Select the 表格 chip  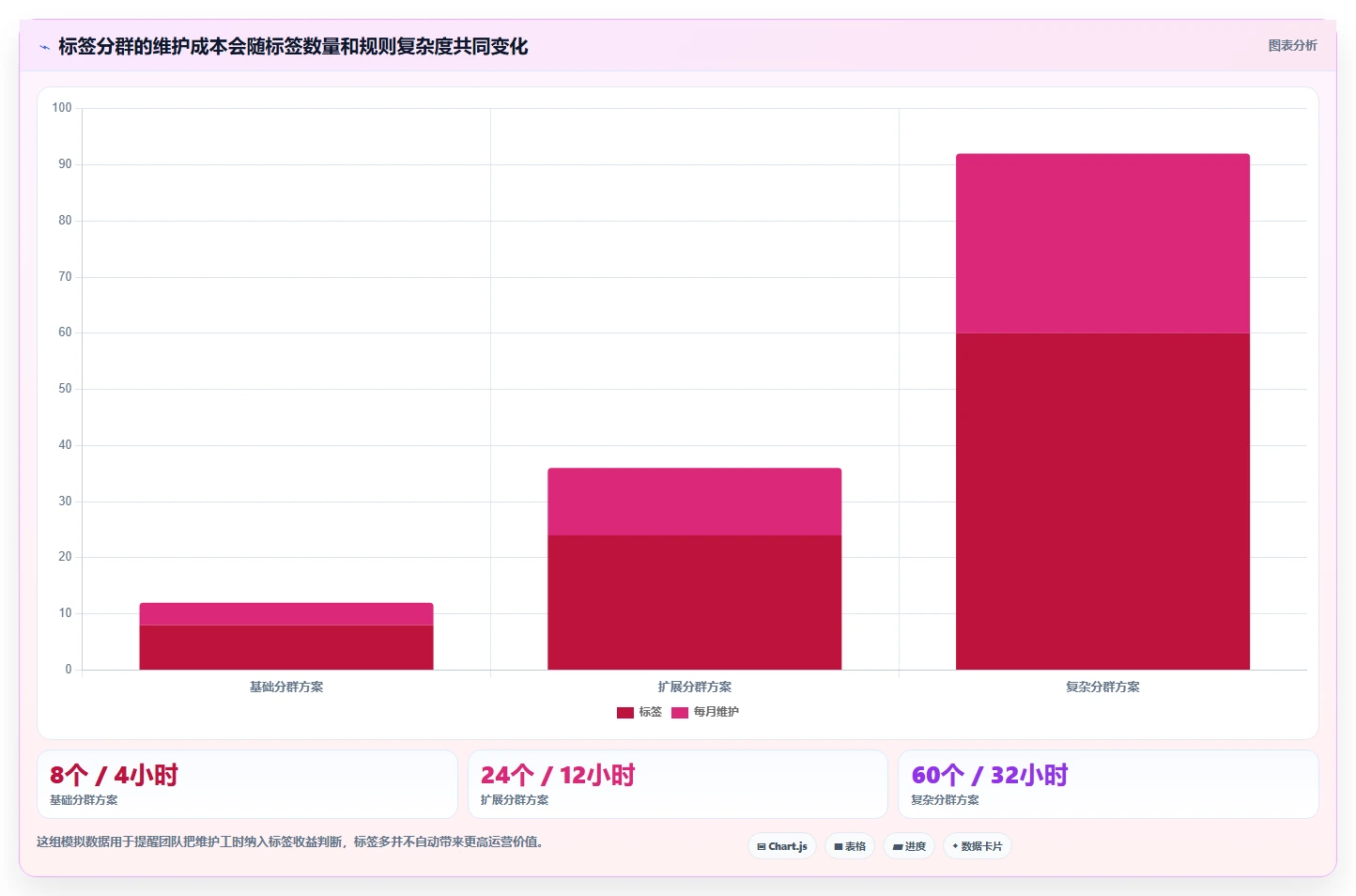(x=850, y=846)
